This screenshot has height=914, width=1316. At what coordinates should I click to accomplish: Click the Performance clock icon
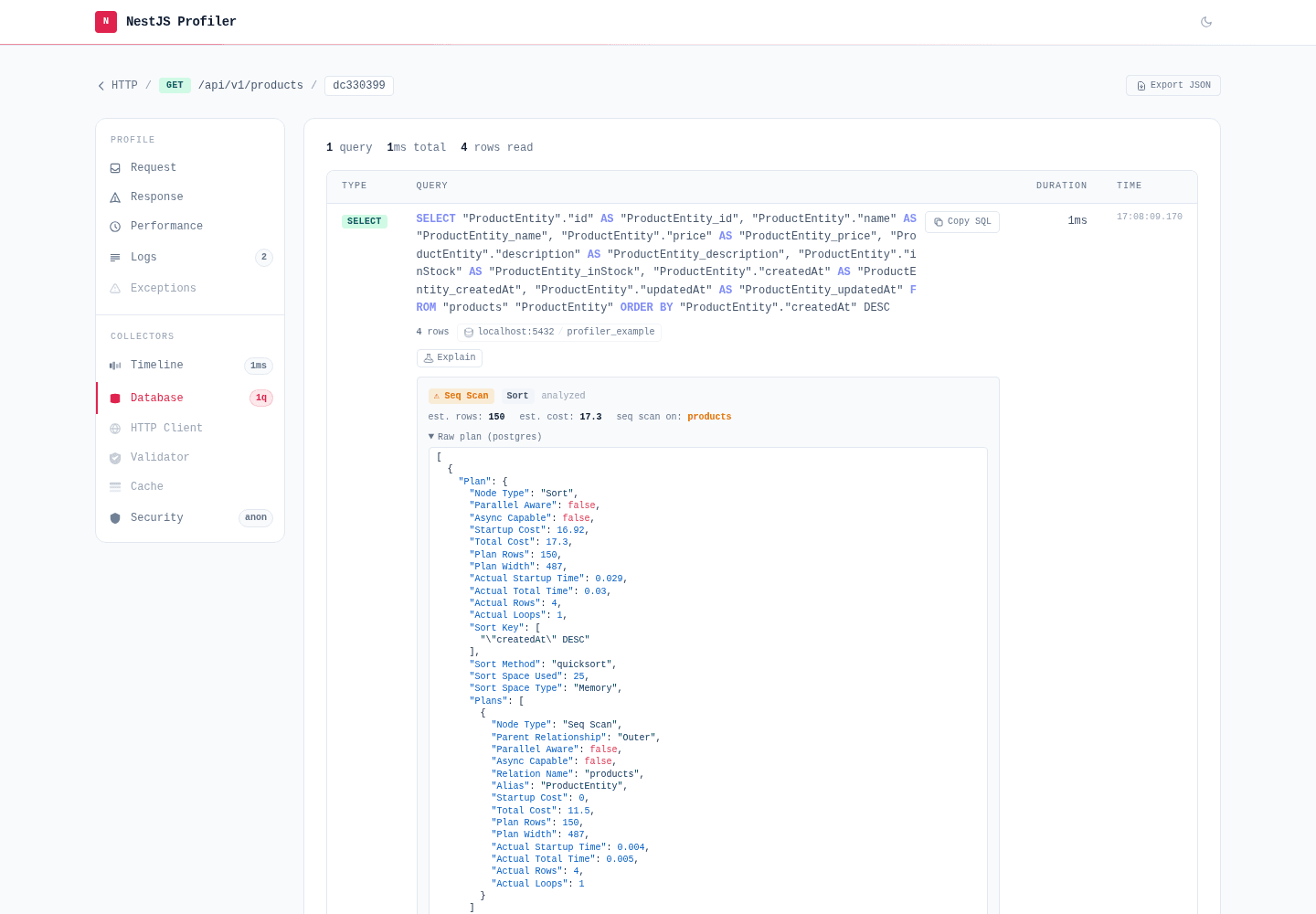tap(115, 227)
